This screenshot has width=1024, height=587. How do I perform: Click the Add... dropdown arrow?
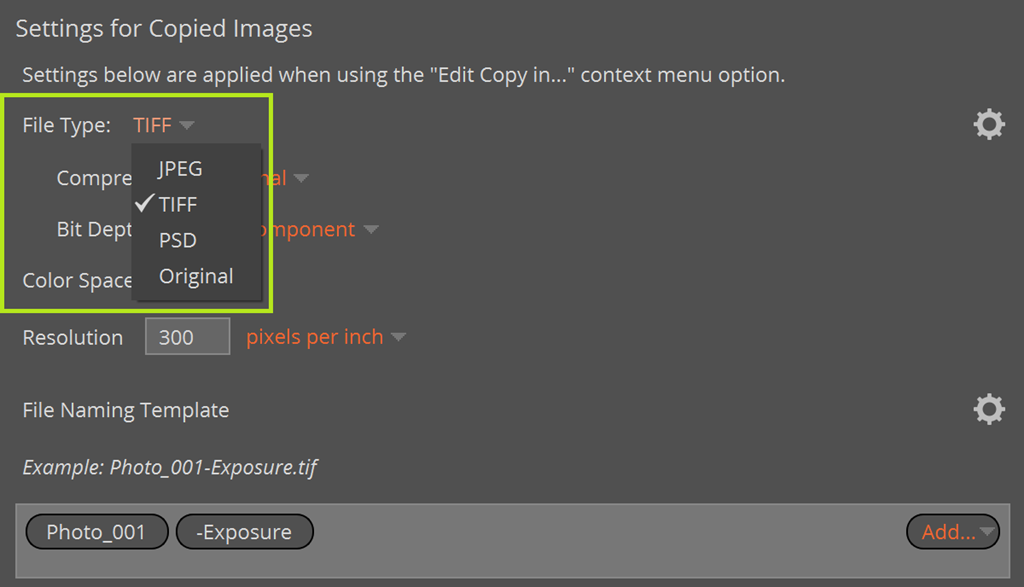tap(988, 532)
